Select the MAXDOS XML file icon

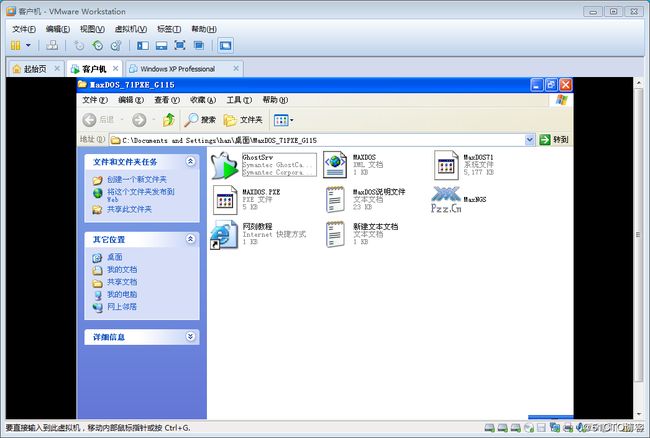[x=335, y=165]
